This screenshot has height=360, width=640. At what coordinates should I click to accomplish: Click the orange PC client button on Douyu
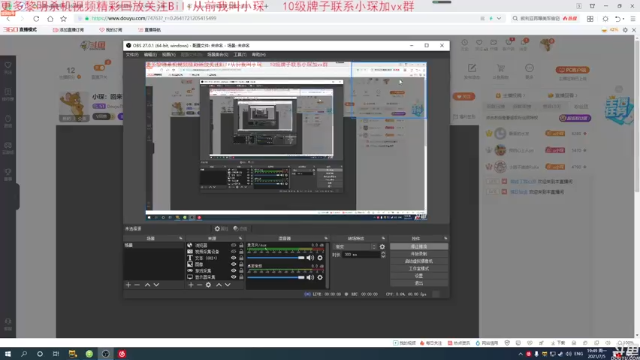pos(572,70)
